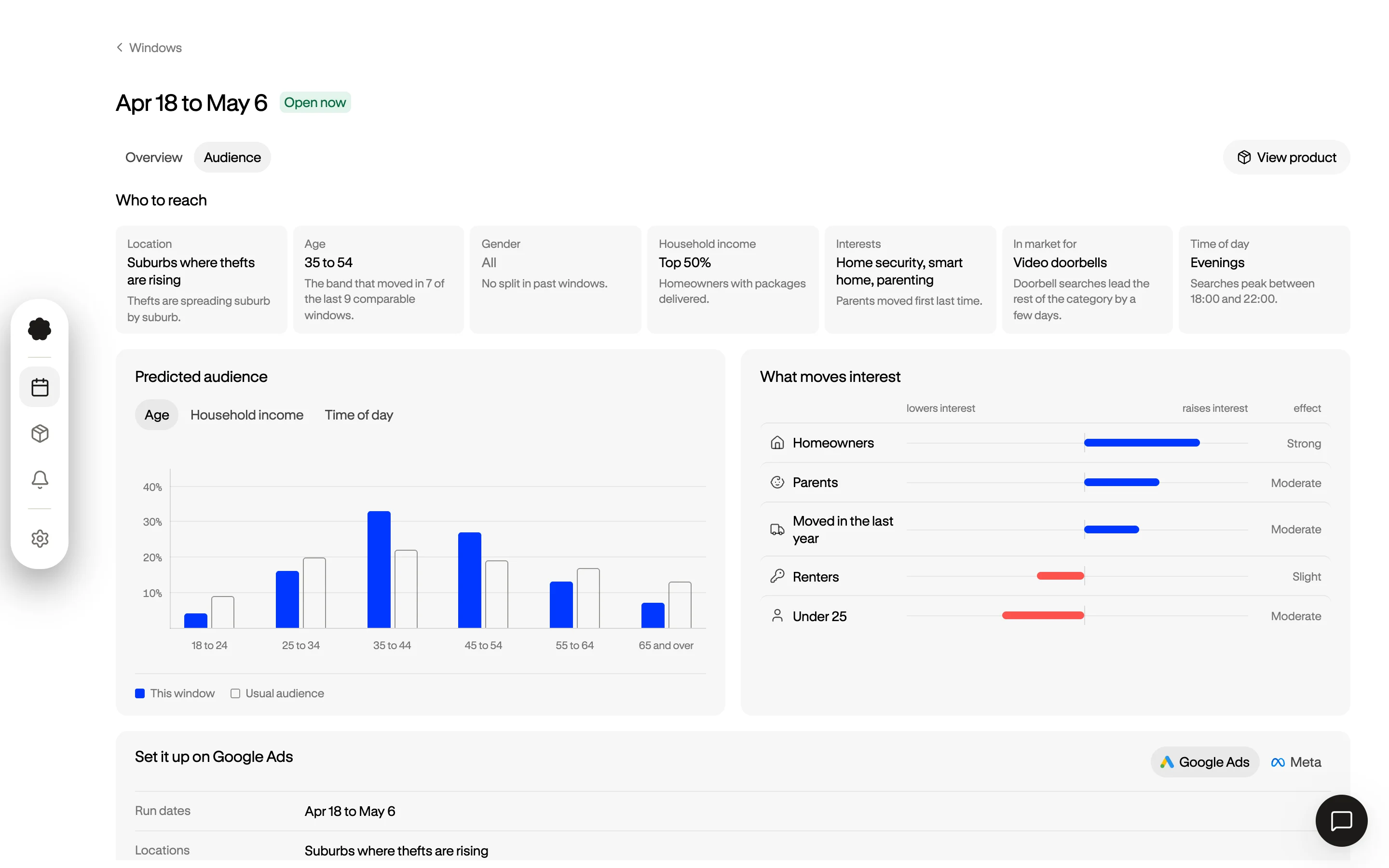Click the 'Apr 18 to May 6' heading

(x=191, y=103)
